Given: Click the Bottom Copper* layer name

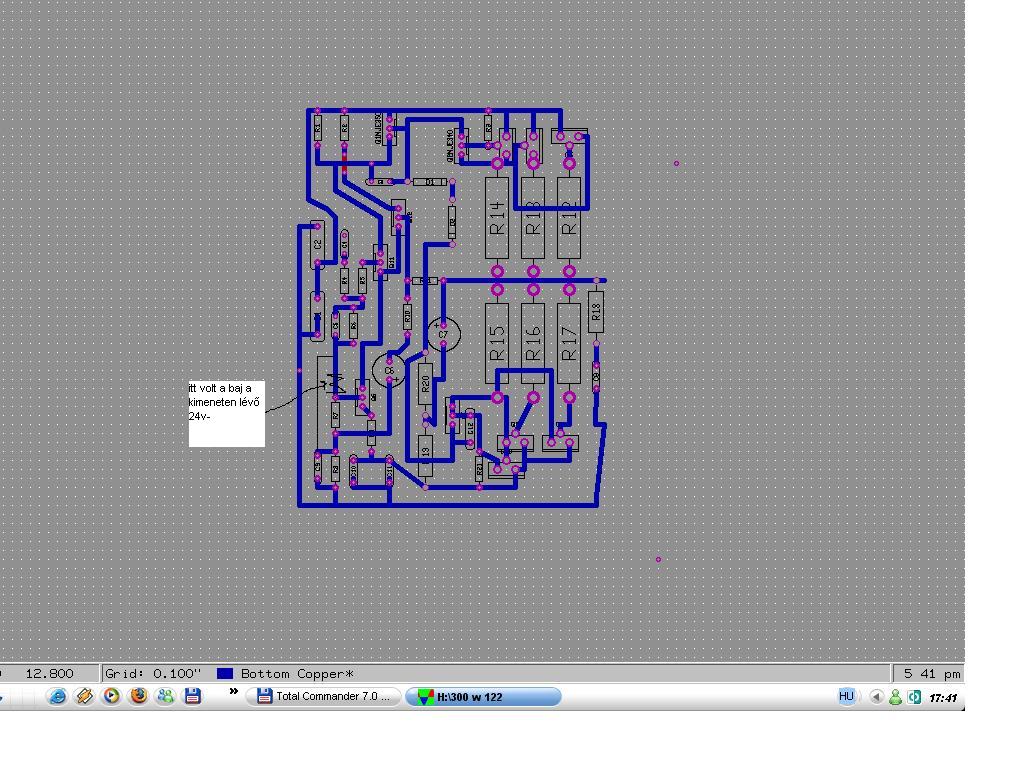Looking at the screenshot, I should 297,673.
